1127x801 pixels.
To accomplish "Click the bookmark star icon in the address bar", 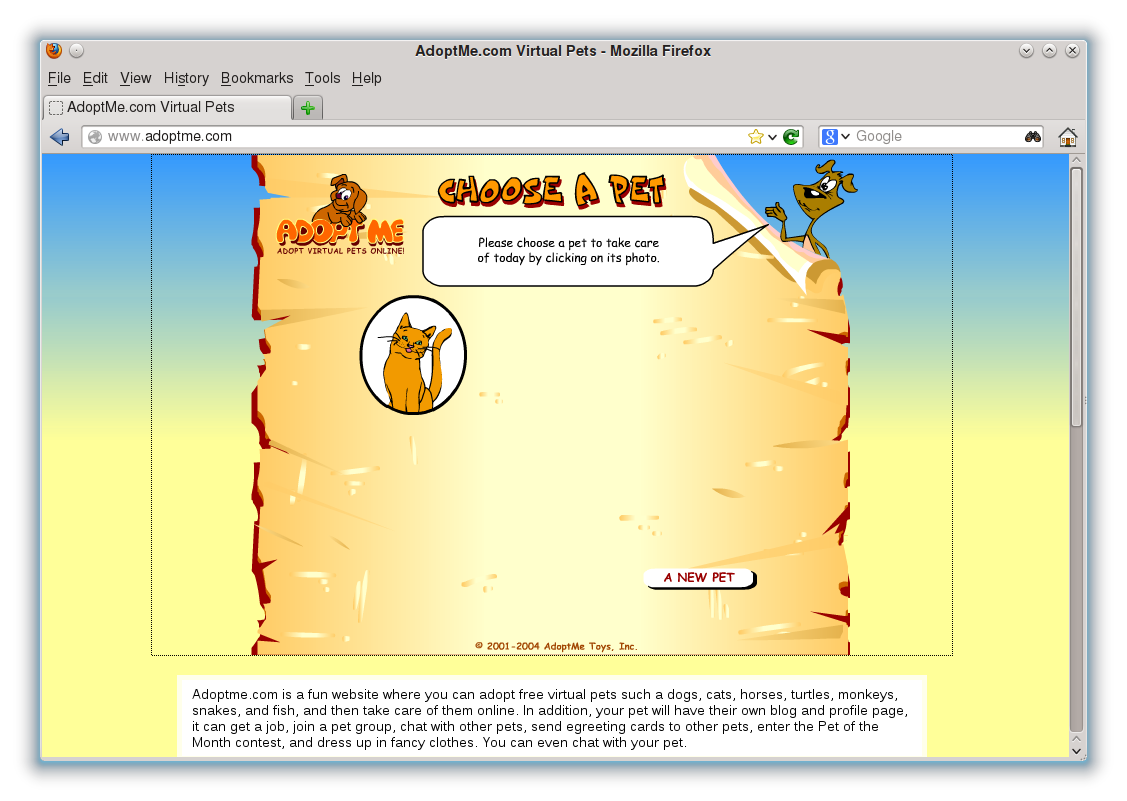I will pyautogui.click(x=755, y=137).
